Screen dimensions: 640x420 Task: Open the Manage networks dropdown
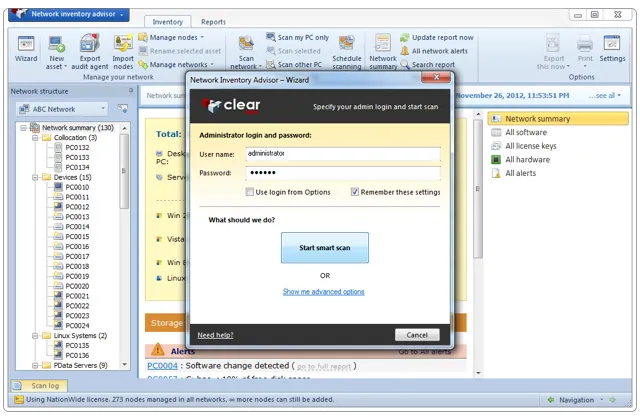pyautogui.click(x=176, y=64)
